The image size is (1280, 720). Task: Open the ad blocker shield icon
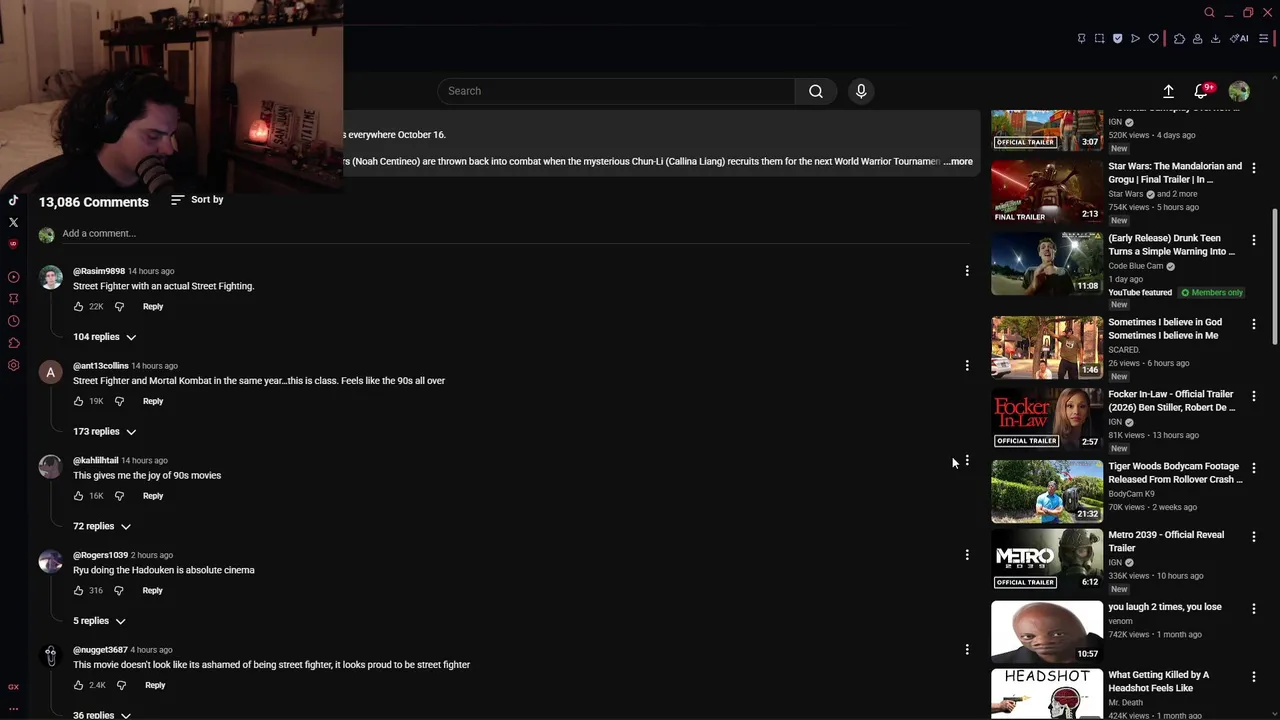(1117, 39)
